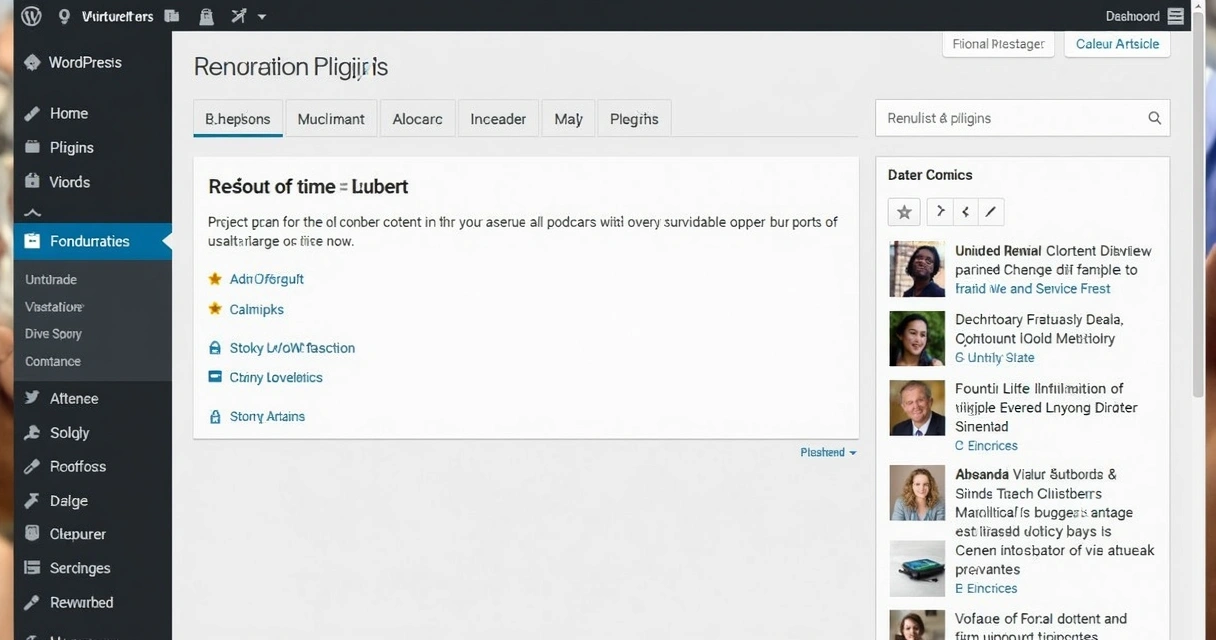Click the WordPress logo in admin bar
This screenshot has height=640, width=1216.
pyautogui.click(x=32, y=16)
